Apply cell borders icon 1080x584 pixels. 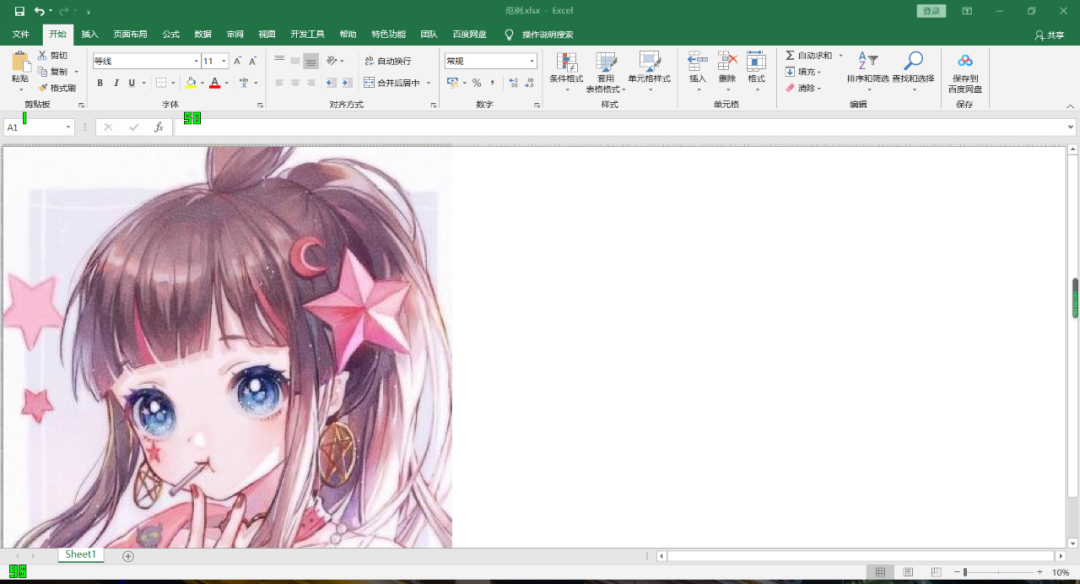160,83
